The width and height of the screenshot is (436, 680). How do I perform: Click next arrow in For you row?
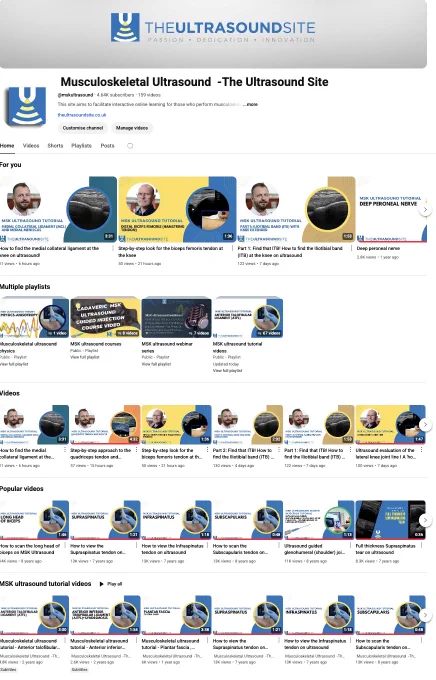click(x=425, y=209)
